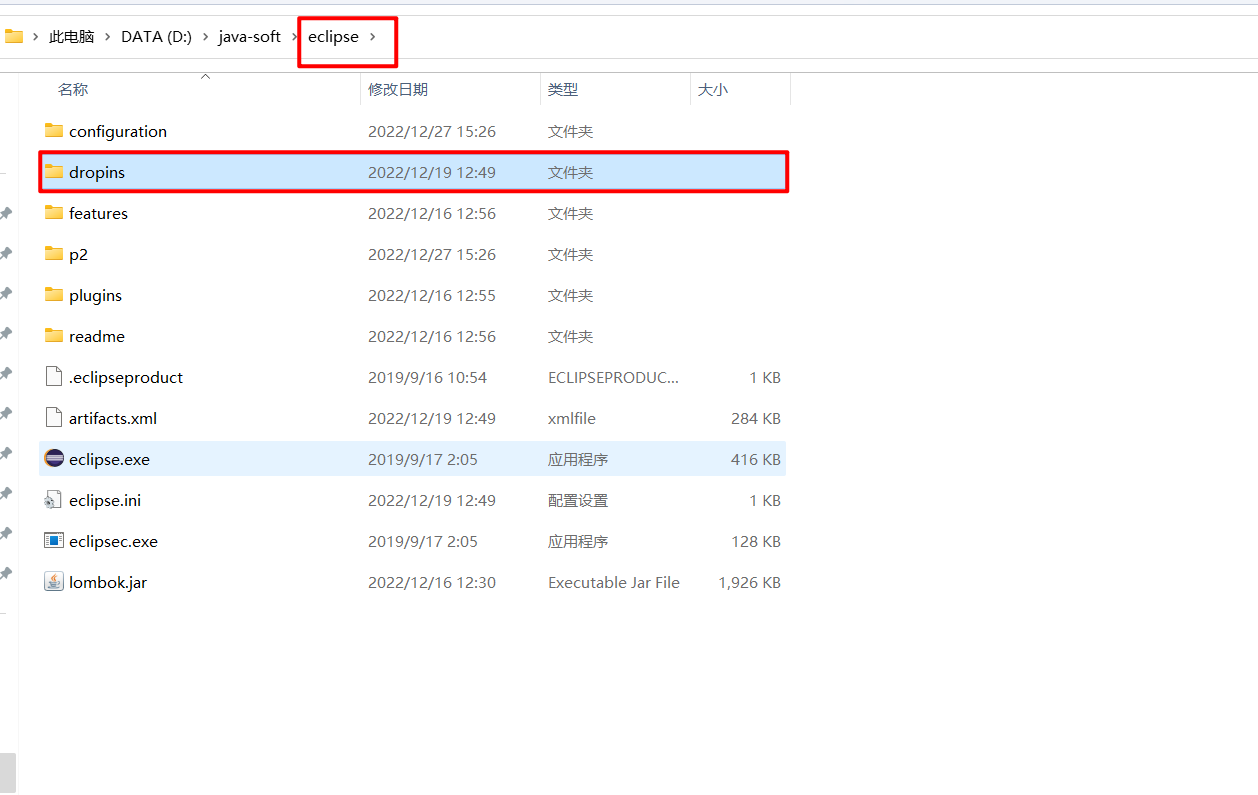Screen dimensions: 1258x795
Task: Click type '配置设置' of eclipse.ini
Action: (578, 500)
